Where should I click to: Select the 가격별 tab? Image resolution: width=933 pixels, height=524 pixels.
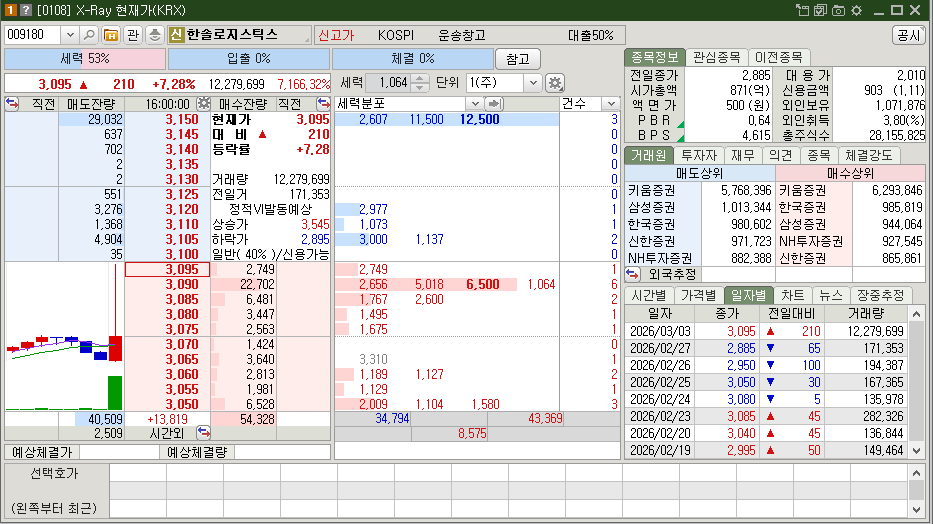[698, 295]
